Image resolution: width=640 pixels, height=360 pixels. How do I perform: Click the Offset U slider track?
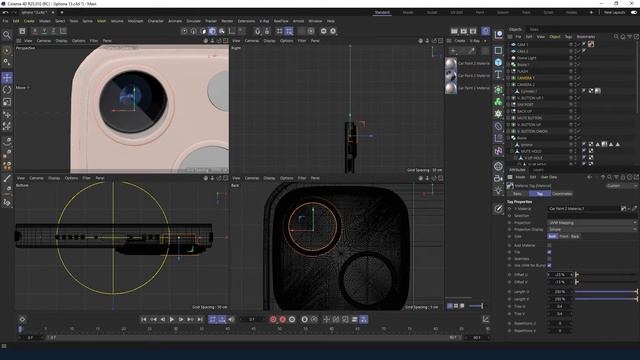[606, 275]
